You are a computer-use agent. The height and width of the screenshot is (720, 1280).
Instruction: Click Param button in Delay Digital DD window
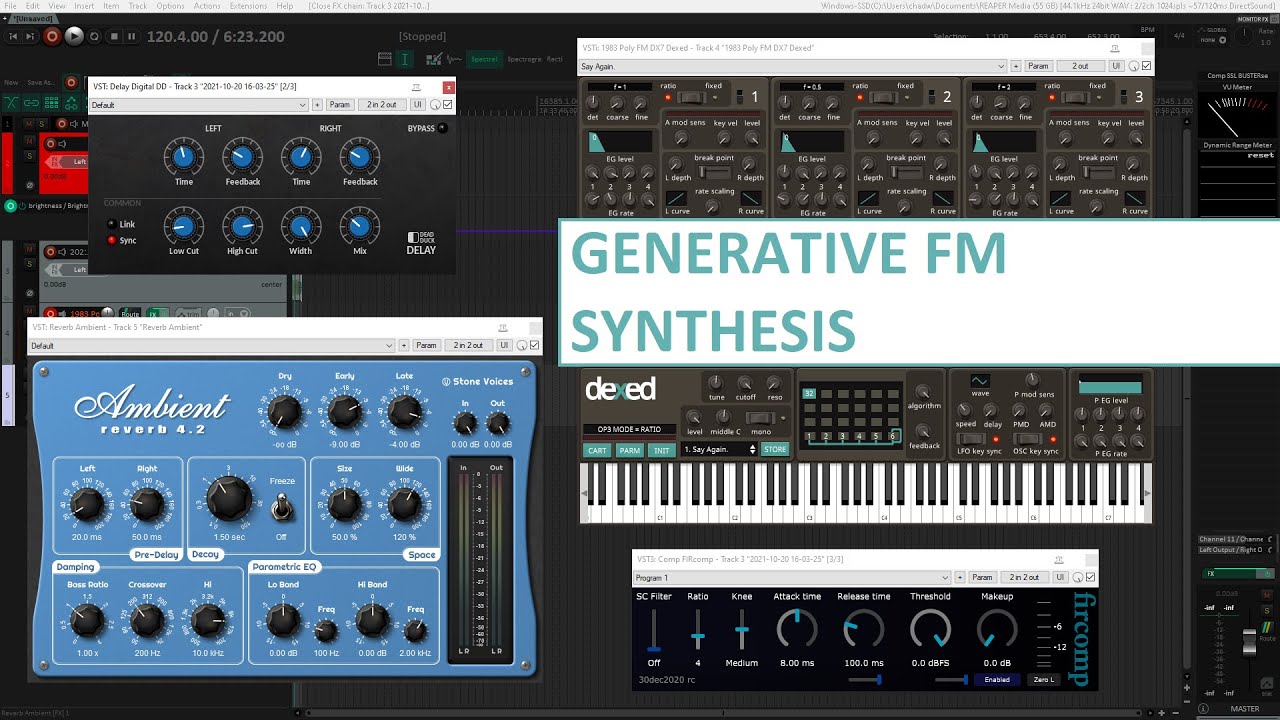click(340, 105)
